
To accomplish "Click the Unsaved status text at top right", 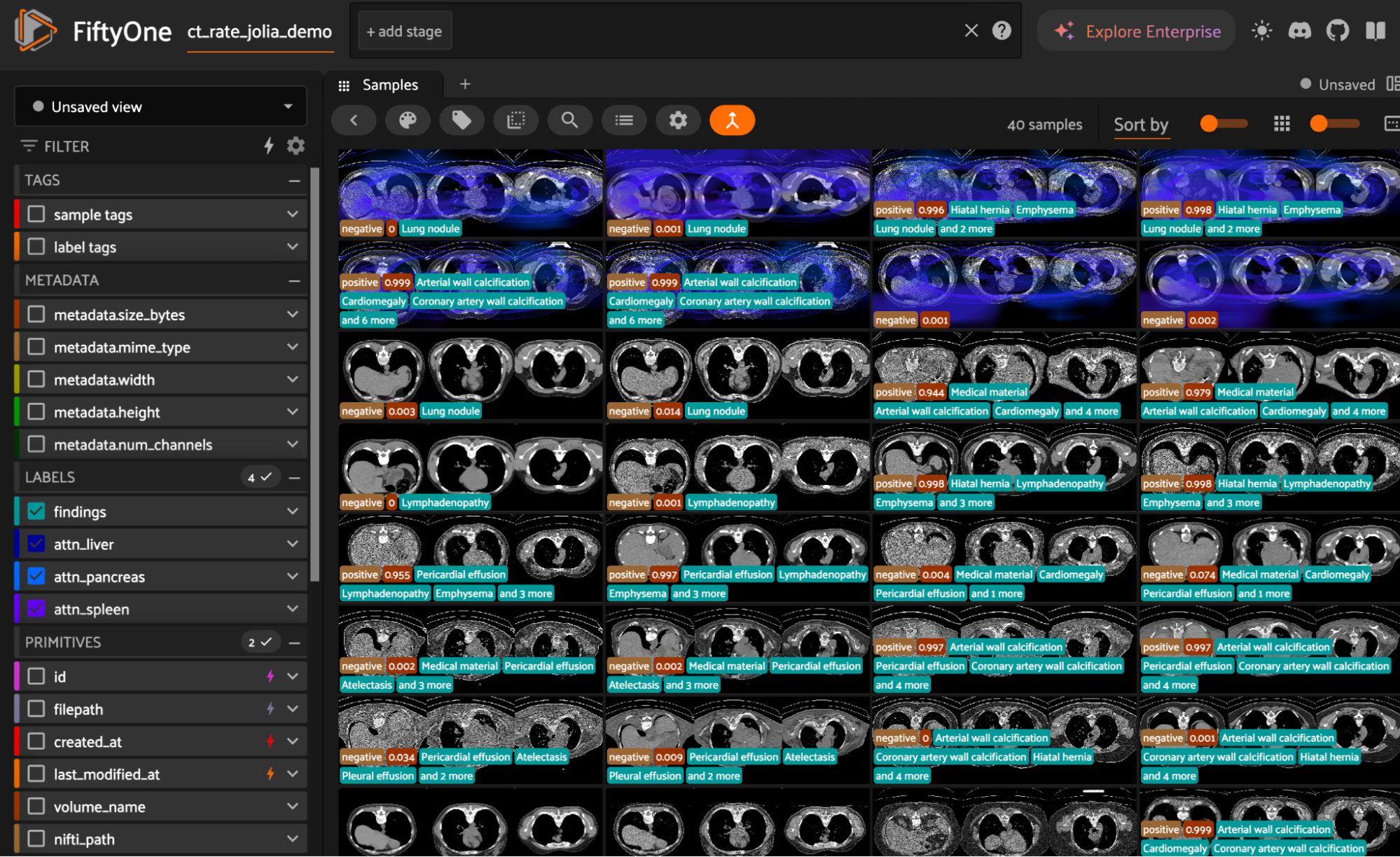I will click(1346, 85).
